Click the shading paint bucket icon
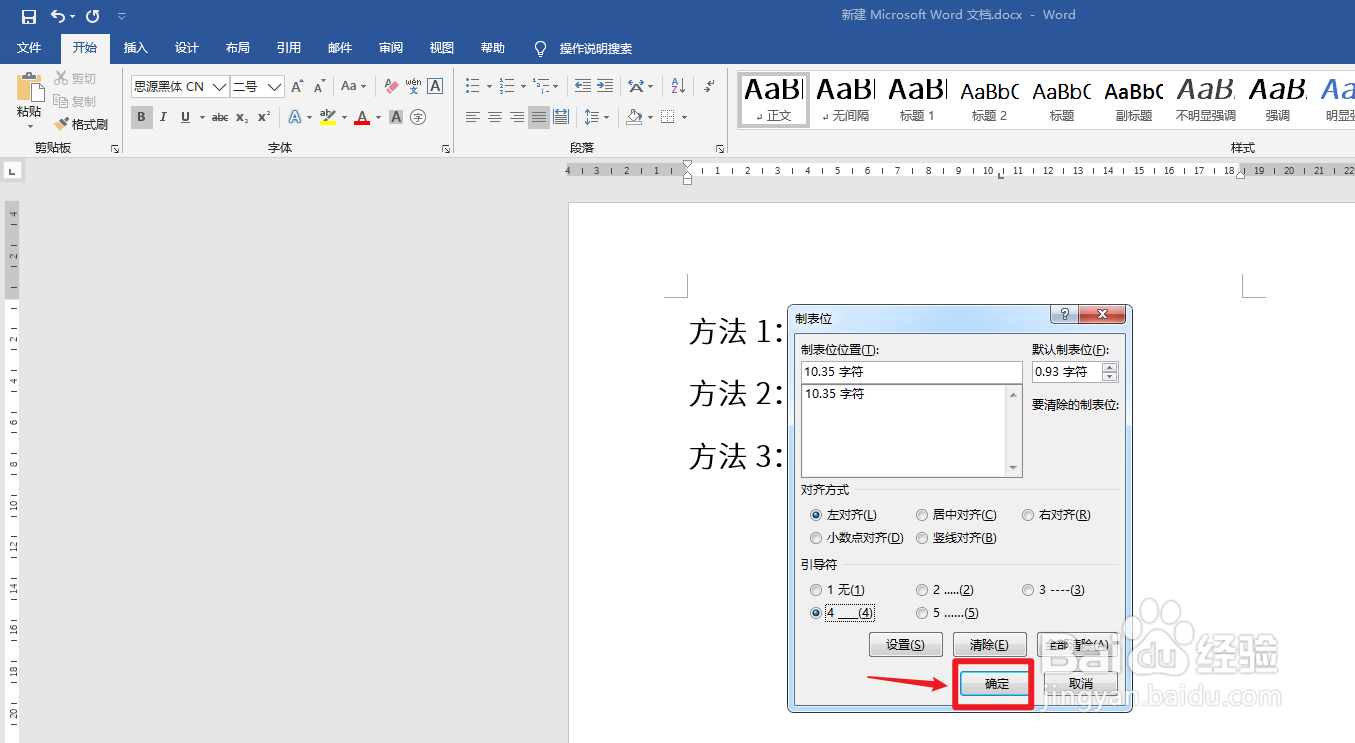 pyautogui.click(x=634, y=117)
